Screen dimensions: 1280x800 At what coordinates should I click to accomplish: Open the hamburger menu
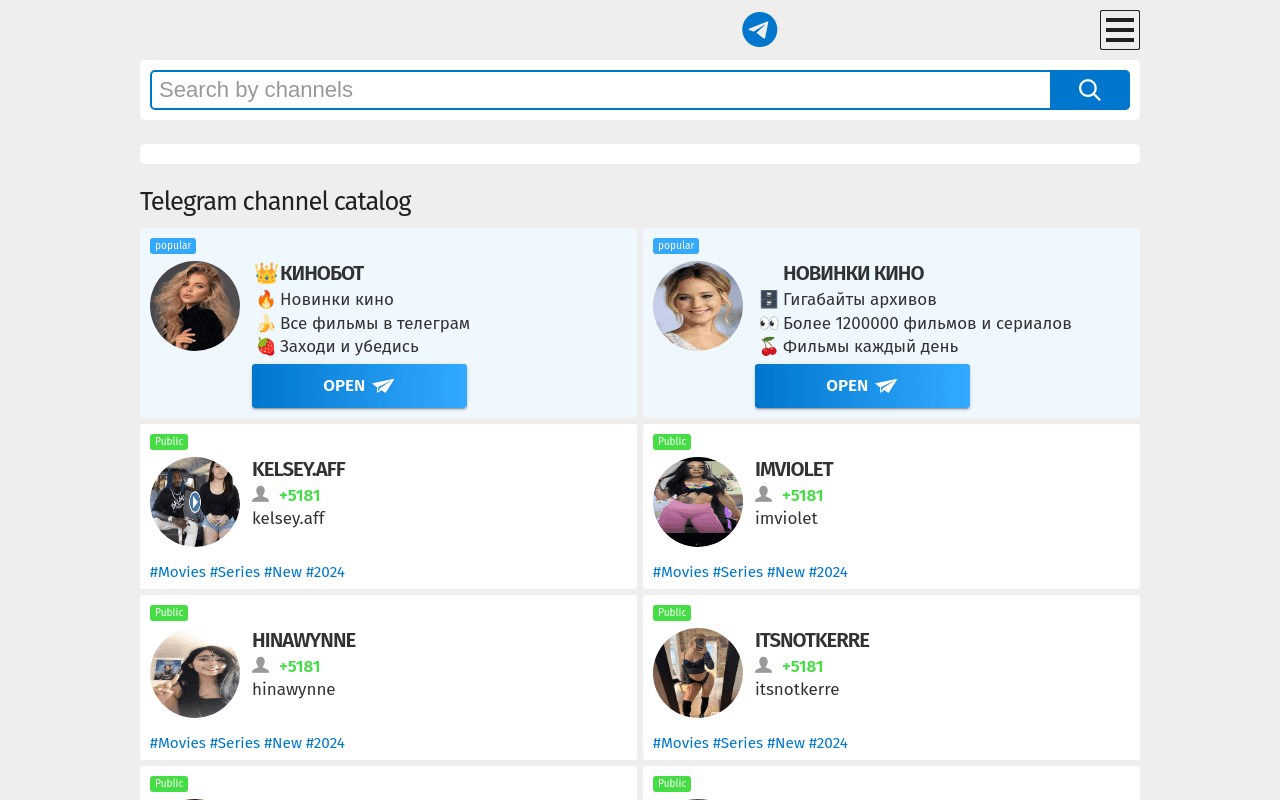(1120, 30)
